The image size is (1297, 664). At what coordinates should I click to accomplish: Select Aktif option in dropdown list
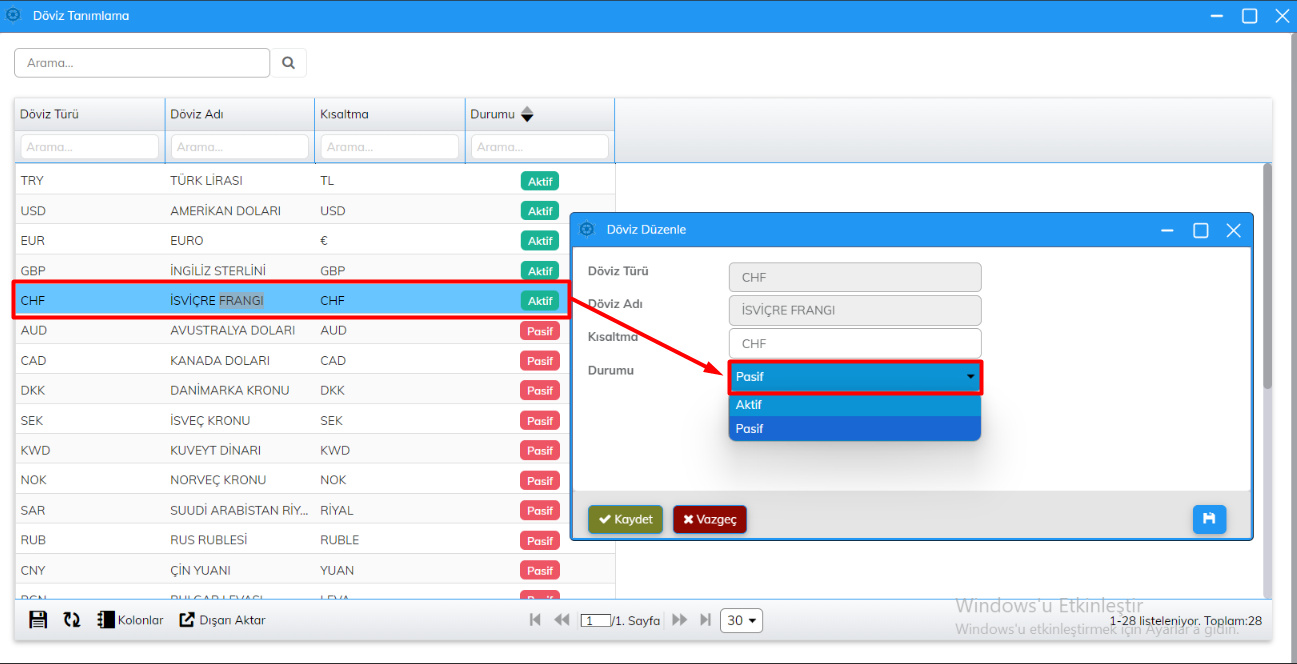tap(855, 405)
